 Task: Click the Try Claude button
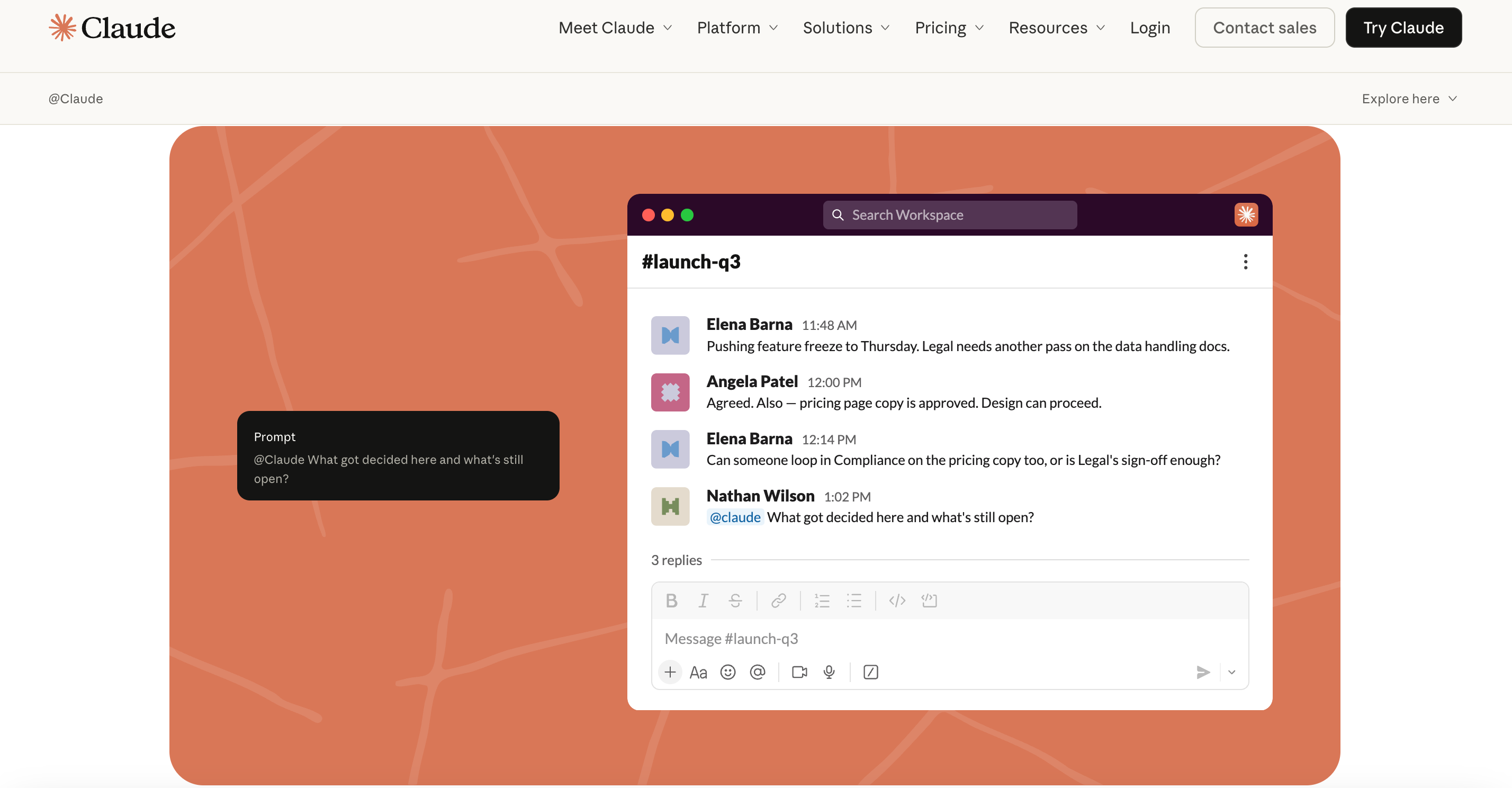tap(1403, 28)
